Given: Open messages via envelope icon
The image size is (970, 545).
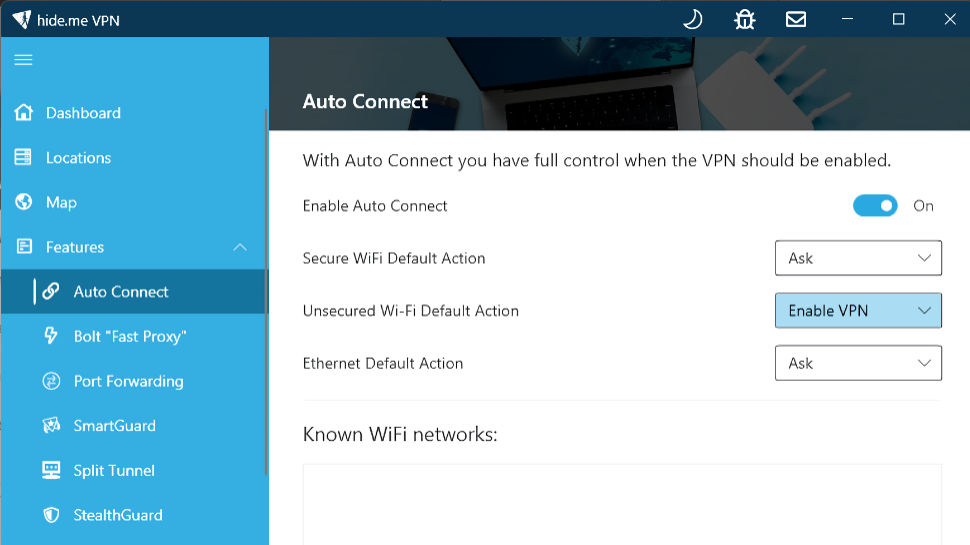Looking at the screenshot, I should (x=796, y=20).
